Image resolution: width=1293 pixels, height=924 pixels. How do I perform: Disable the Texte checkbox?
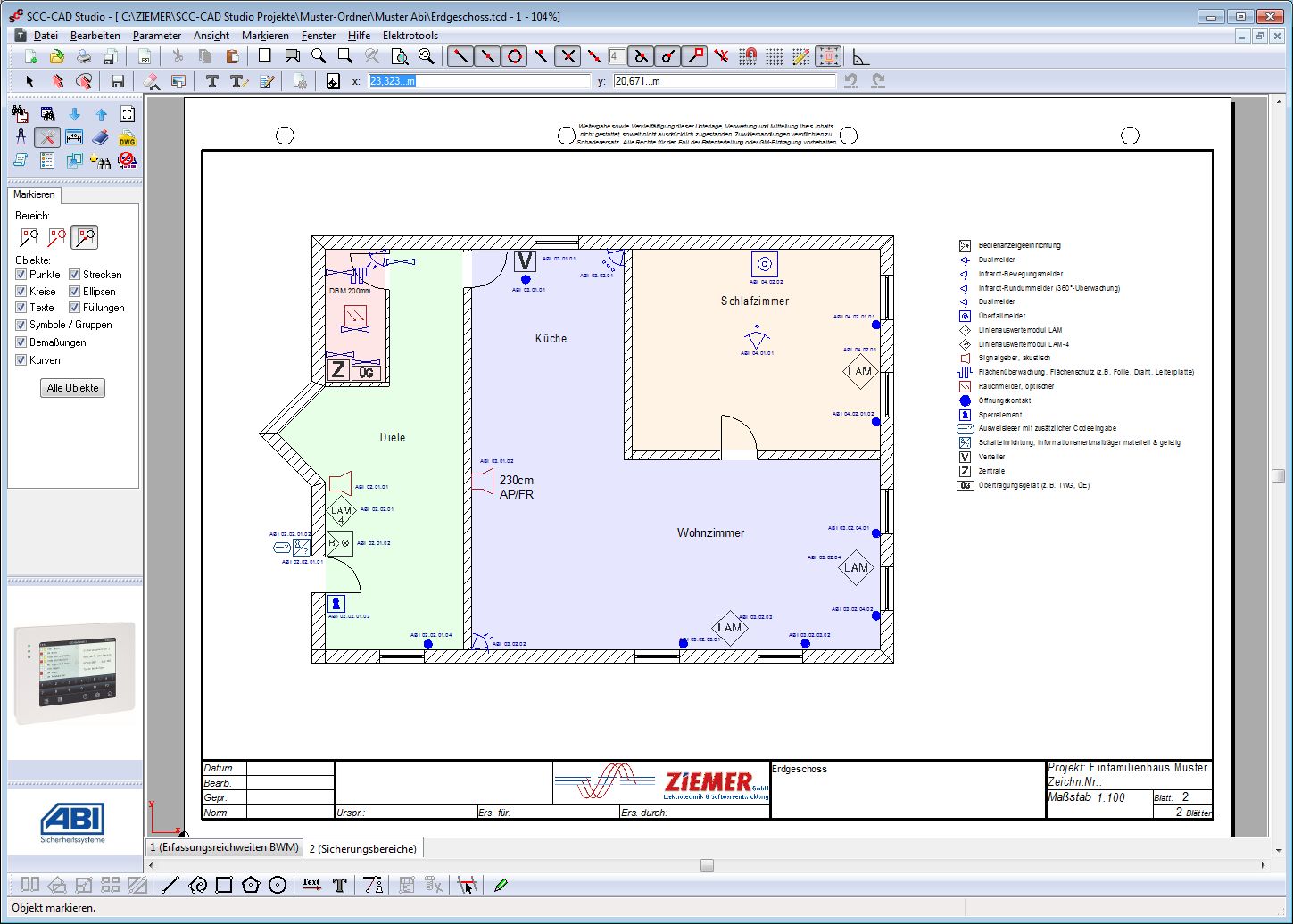pyautogui.click(x=20, y=307)
